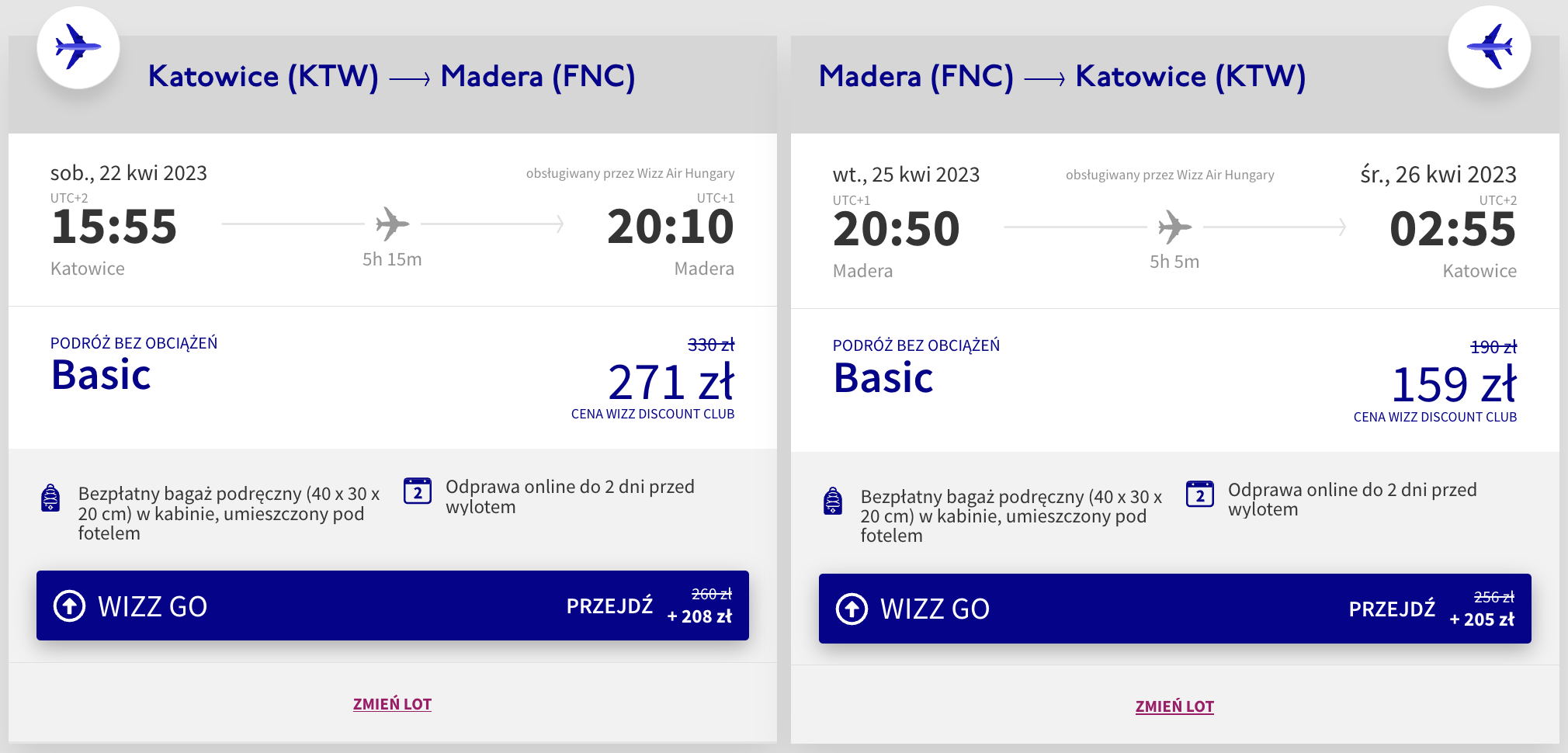Viewport: 1568px width, 753px height.
Task: Click the backpack icon in the Katowice–Madera card
Action: tap(50, 498)
